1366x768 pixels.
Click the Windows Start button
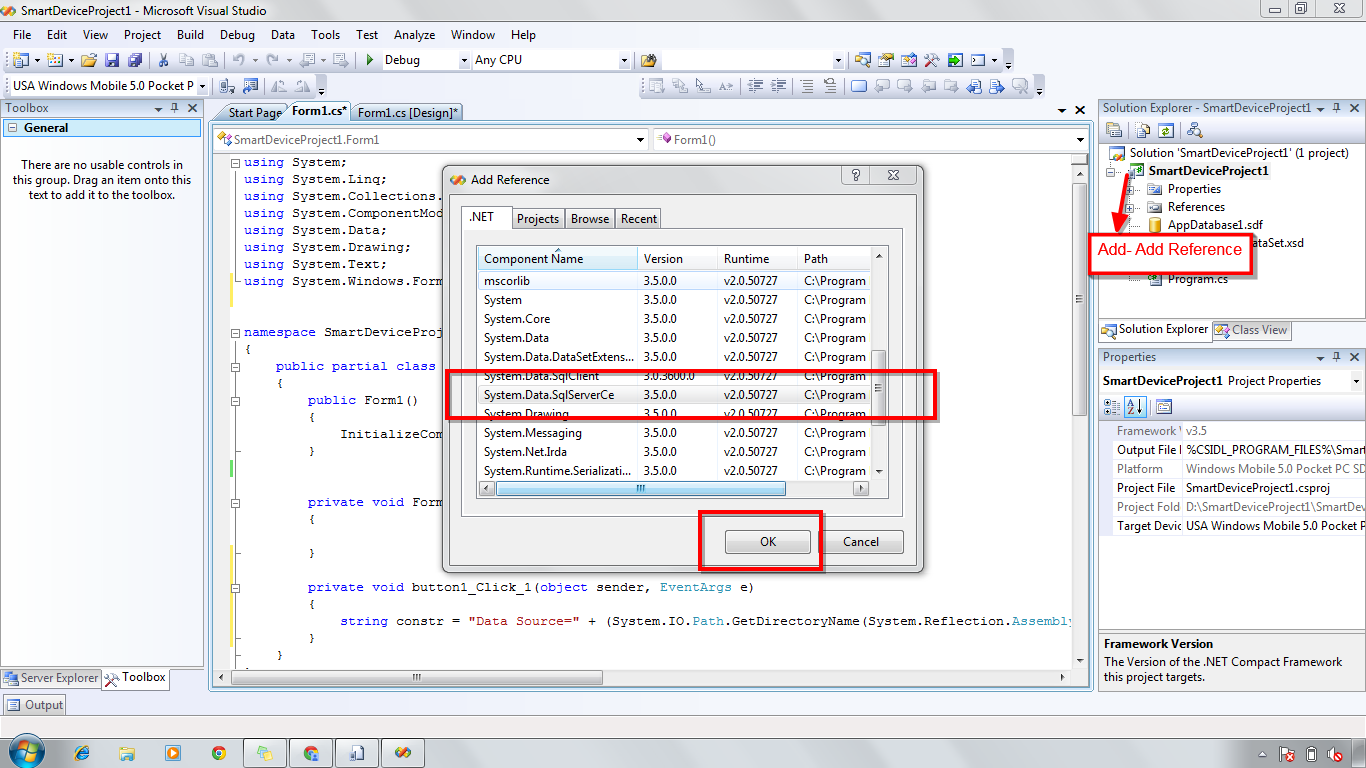(26, 751)
